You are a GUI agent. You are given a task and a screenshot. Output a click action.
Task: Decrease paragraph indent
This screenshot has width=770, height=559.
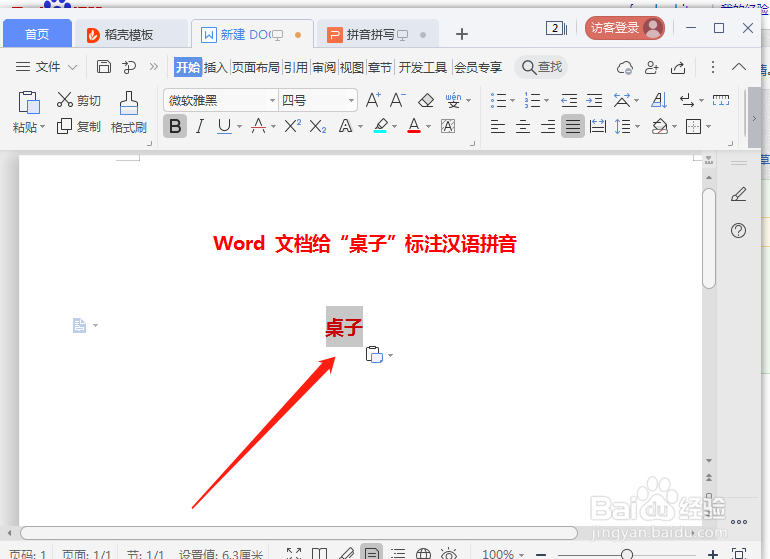point(569,100)
